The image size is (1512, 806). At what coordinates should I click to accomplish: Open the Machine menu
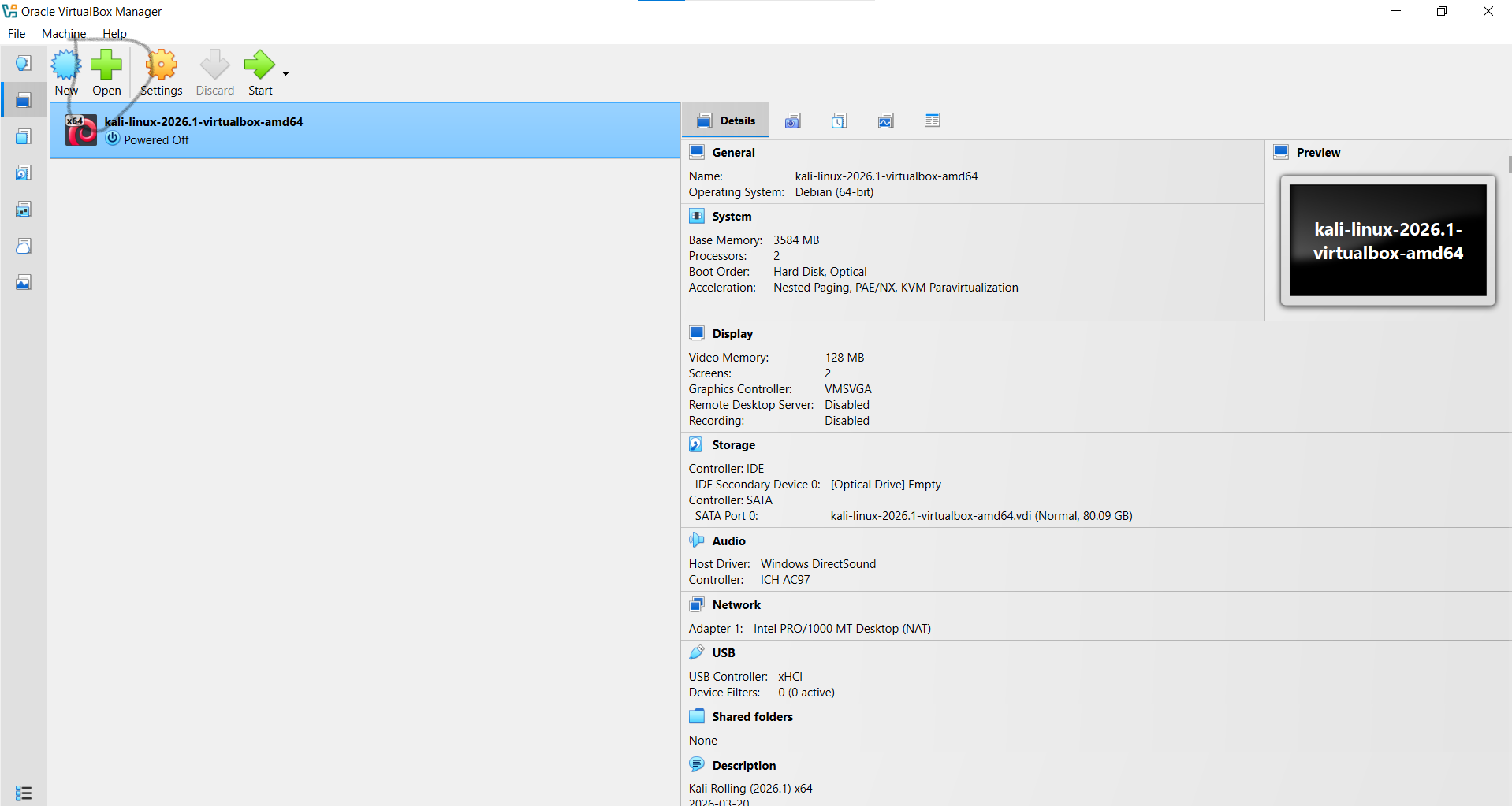pos(64,34)
